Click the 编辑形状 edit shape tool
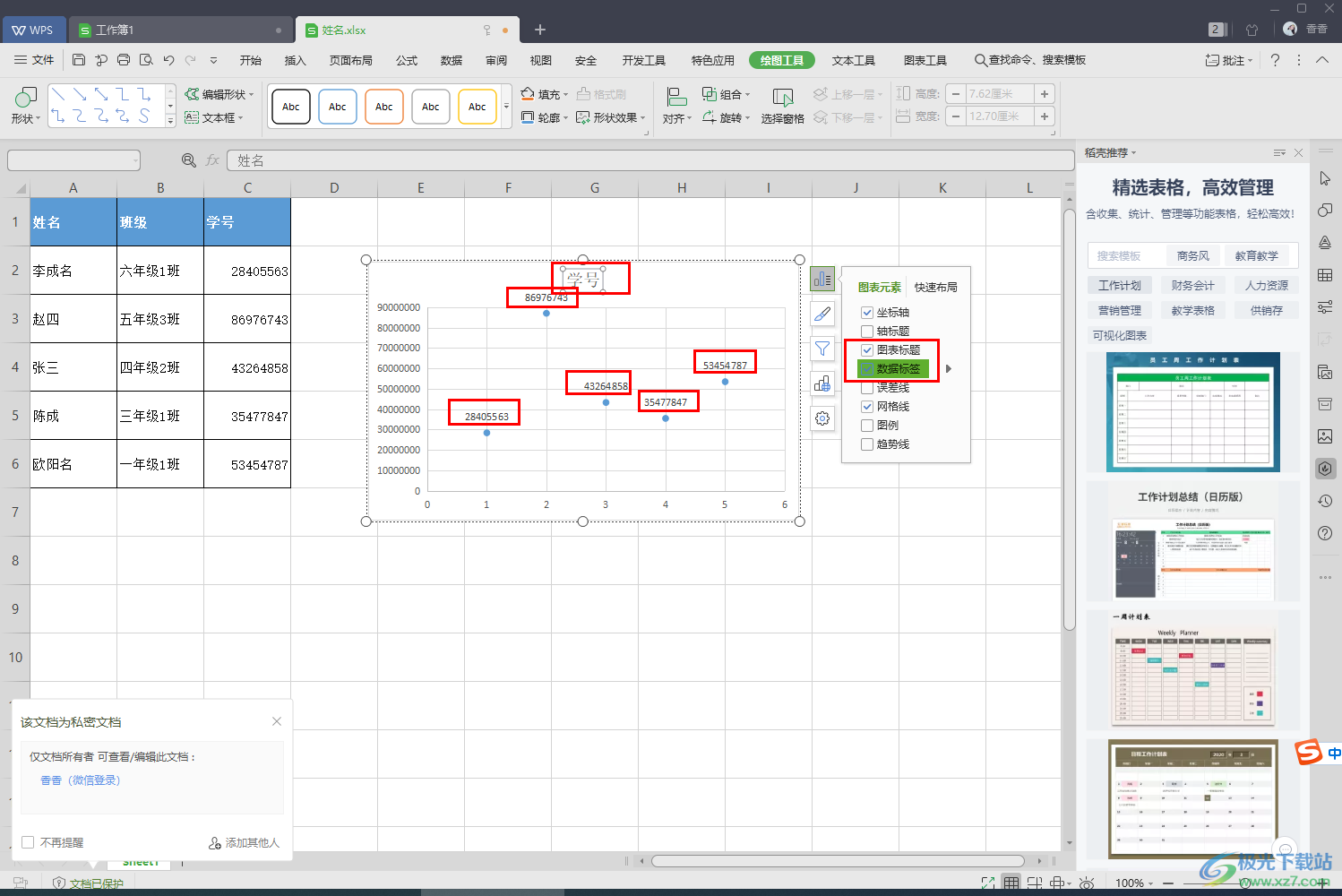1342x896 pixels. point(219,94)
